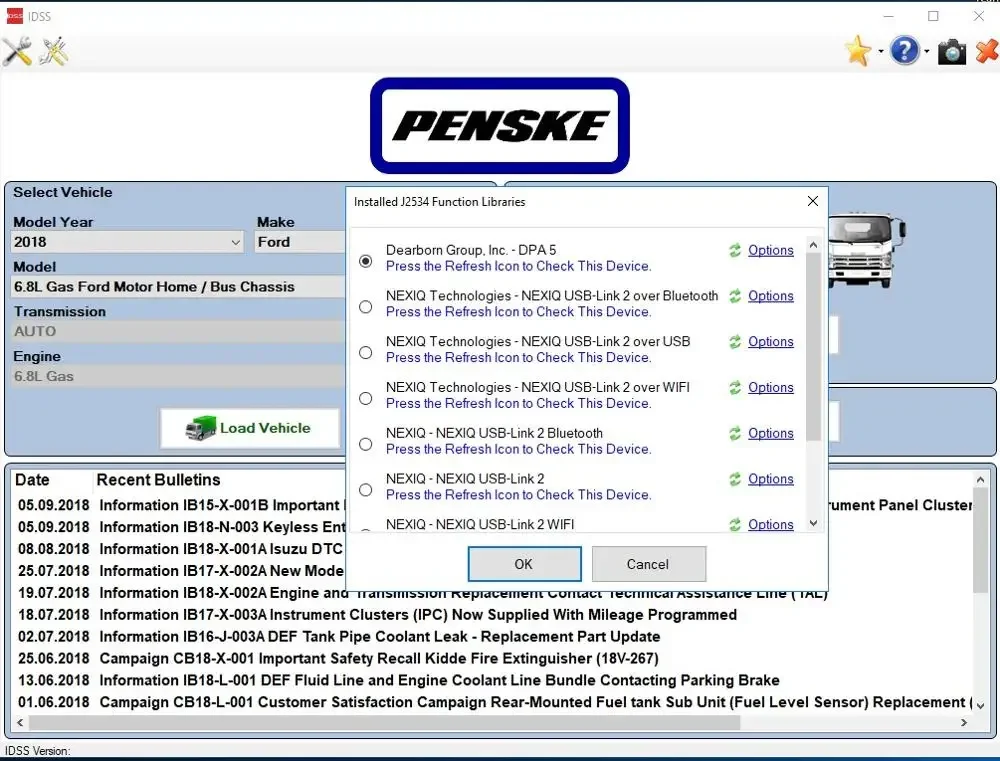Select NEXIQ USB-Link 2 over USB radio
The height and width of the screenshot is (761, 1000).
tap(365, 352)
